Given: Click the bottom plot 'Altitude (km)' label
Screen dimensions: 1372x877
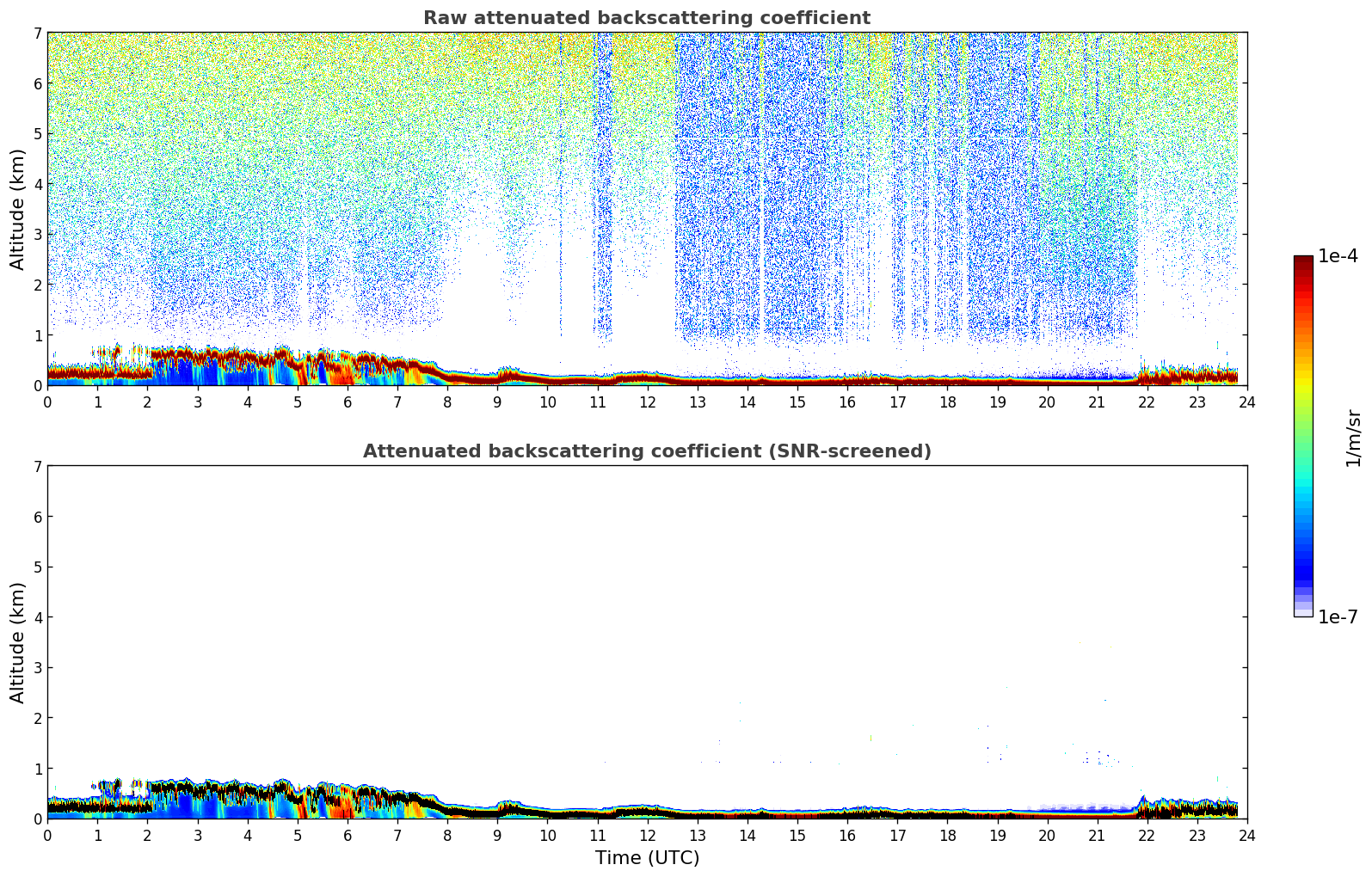Looking at the screenshot, I should pyautogui.click(x=18, y=642).
